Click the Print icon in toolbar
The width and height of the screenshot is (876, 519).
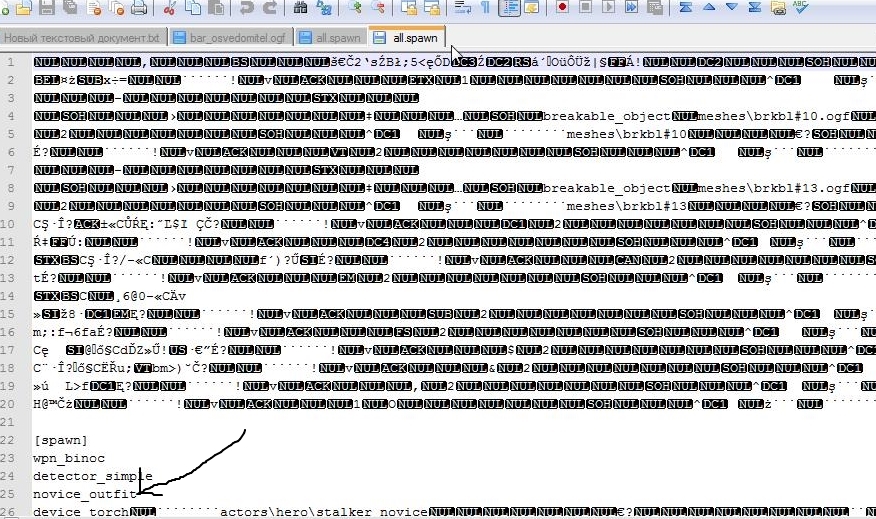click(139, 8)
